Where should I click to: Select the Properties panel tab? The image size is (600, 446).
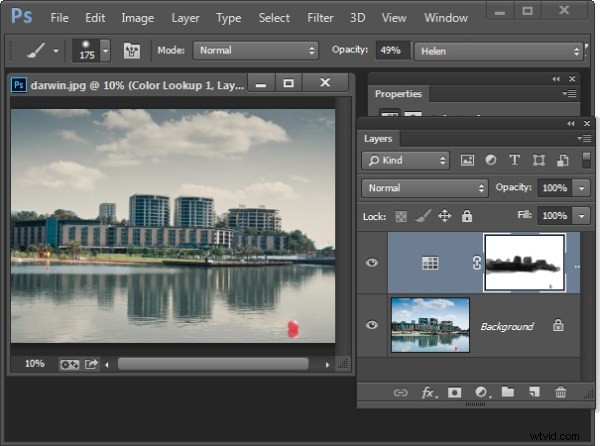(x=398, y=94)
